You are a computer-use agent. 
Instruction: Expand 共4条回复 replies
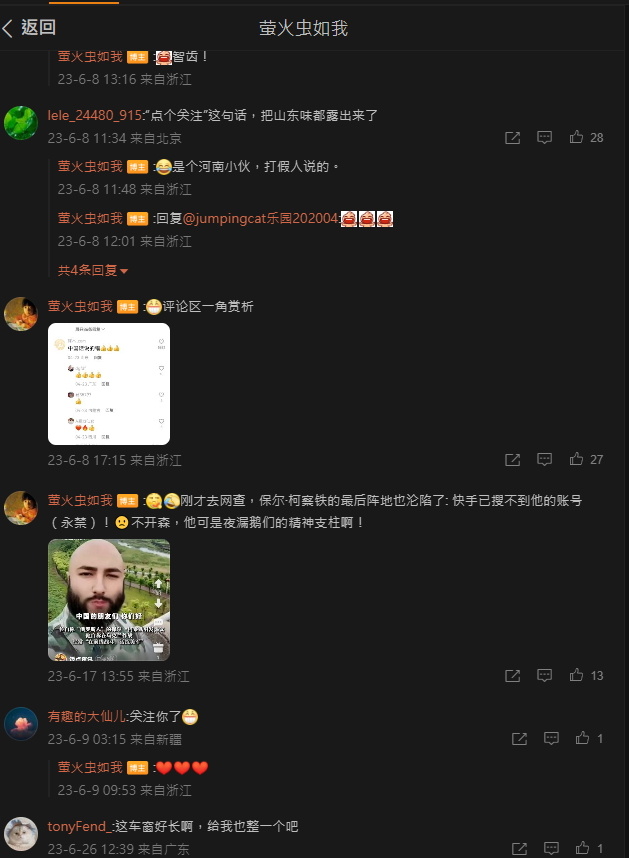click(93, 270)
